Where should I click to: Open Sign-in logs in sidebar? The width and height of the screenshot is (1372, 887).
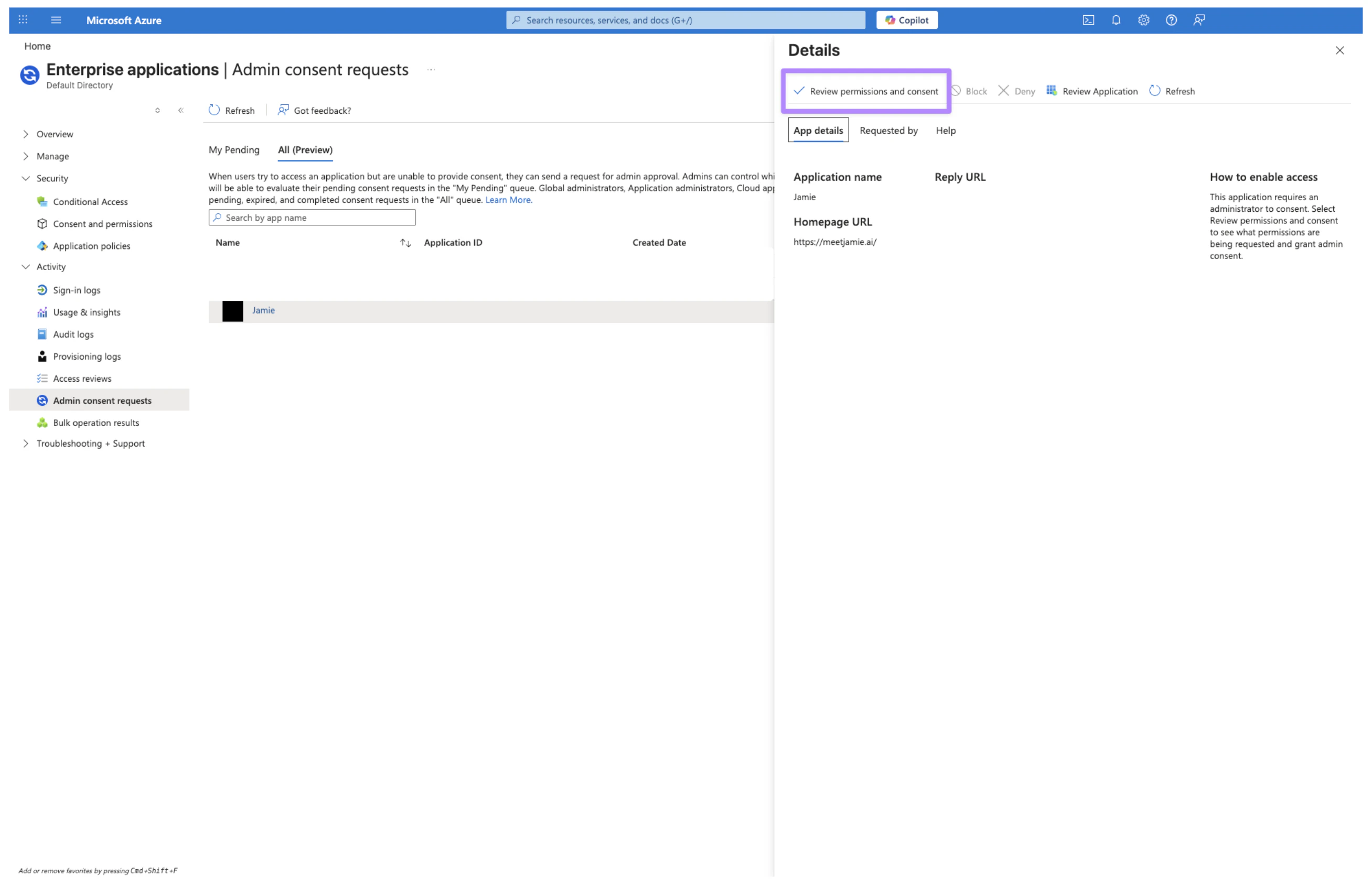(77, 290)
